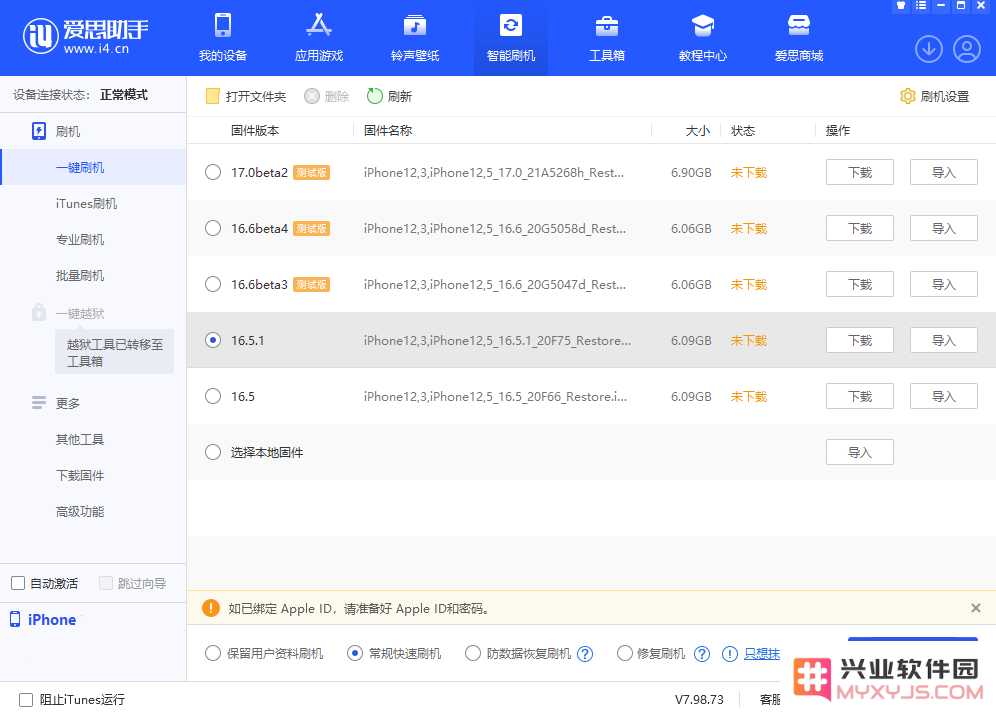Click the 更多 more list icon
996x716 pixels.
pos(39,403)
